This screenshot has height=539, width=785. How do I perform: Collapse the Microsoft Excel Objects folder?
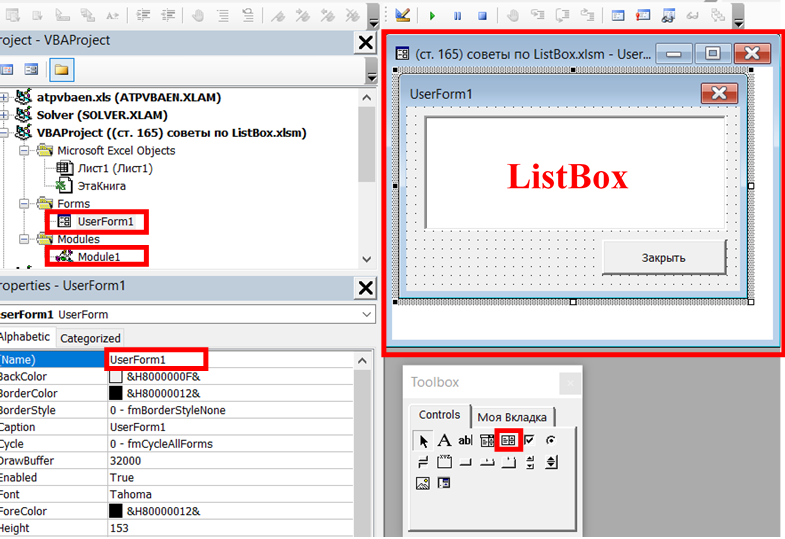click(24, 150)
